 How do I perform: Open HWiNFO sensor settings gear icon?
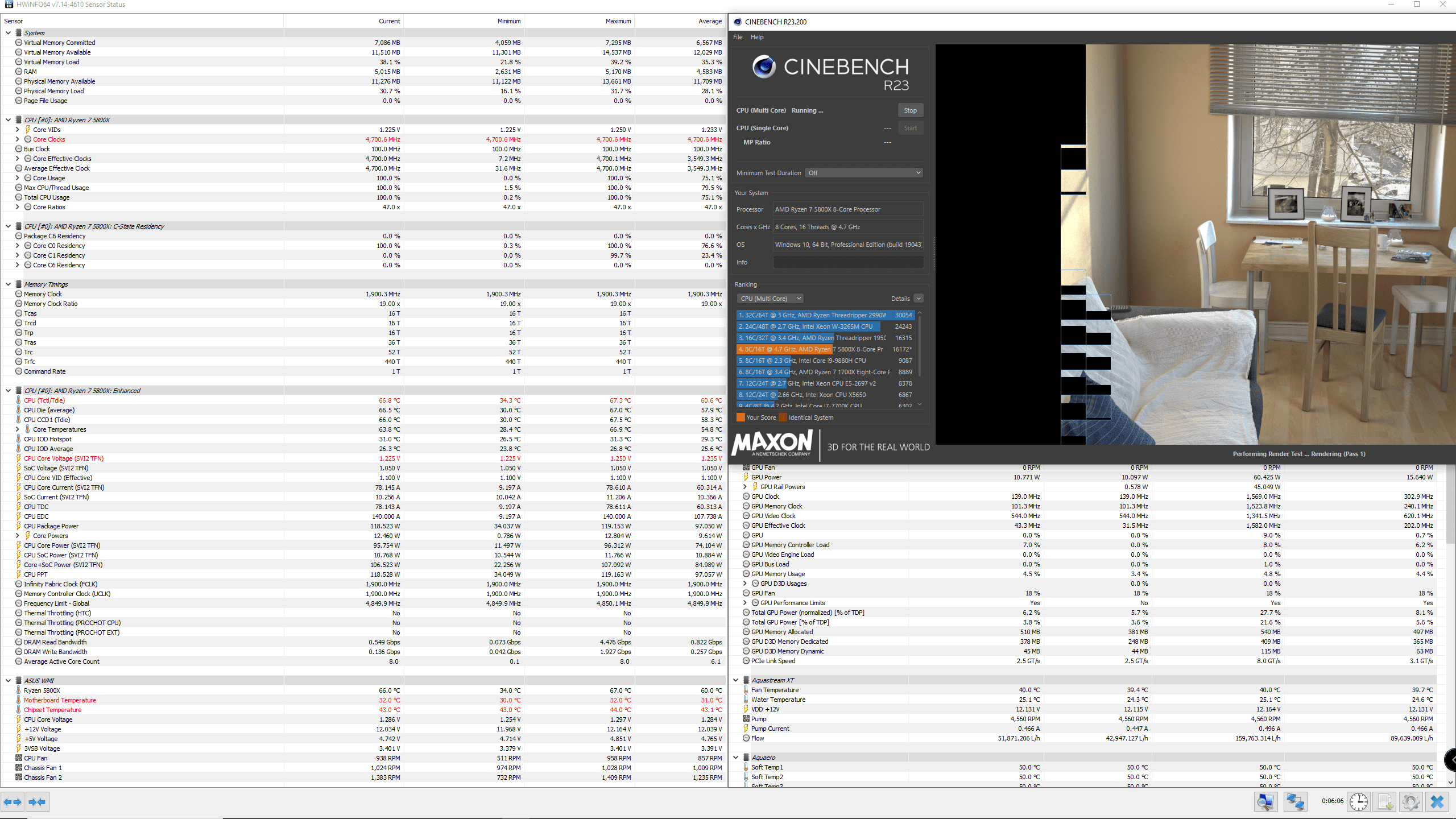click(1411, 802)
